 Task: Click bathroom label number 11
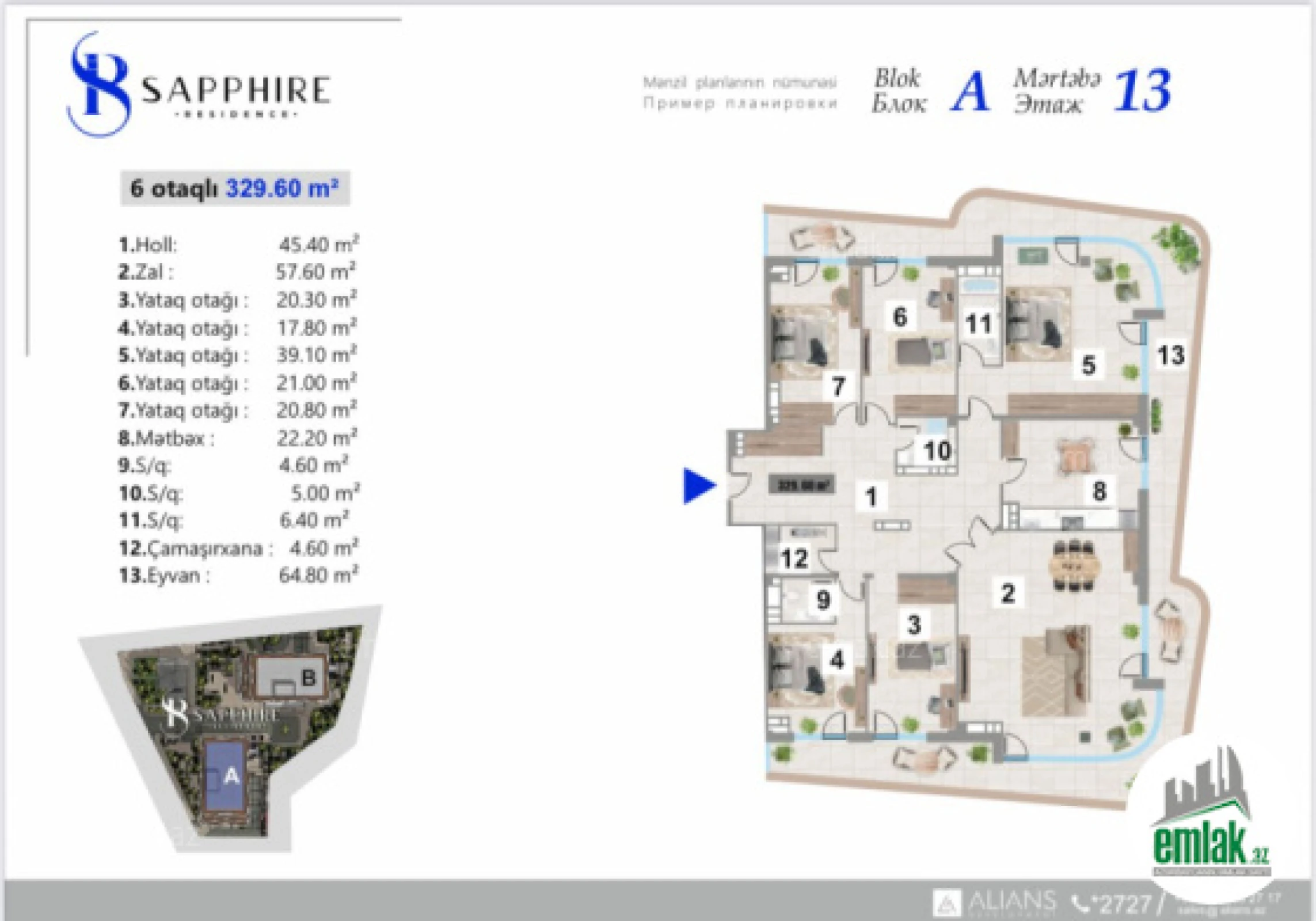(979, 324)
